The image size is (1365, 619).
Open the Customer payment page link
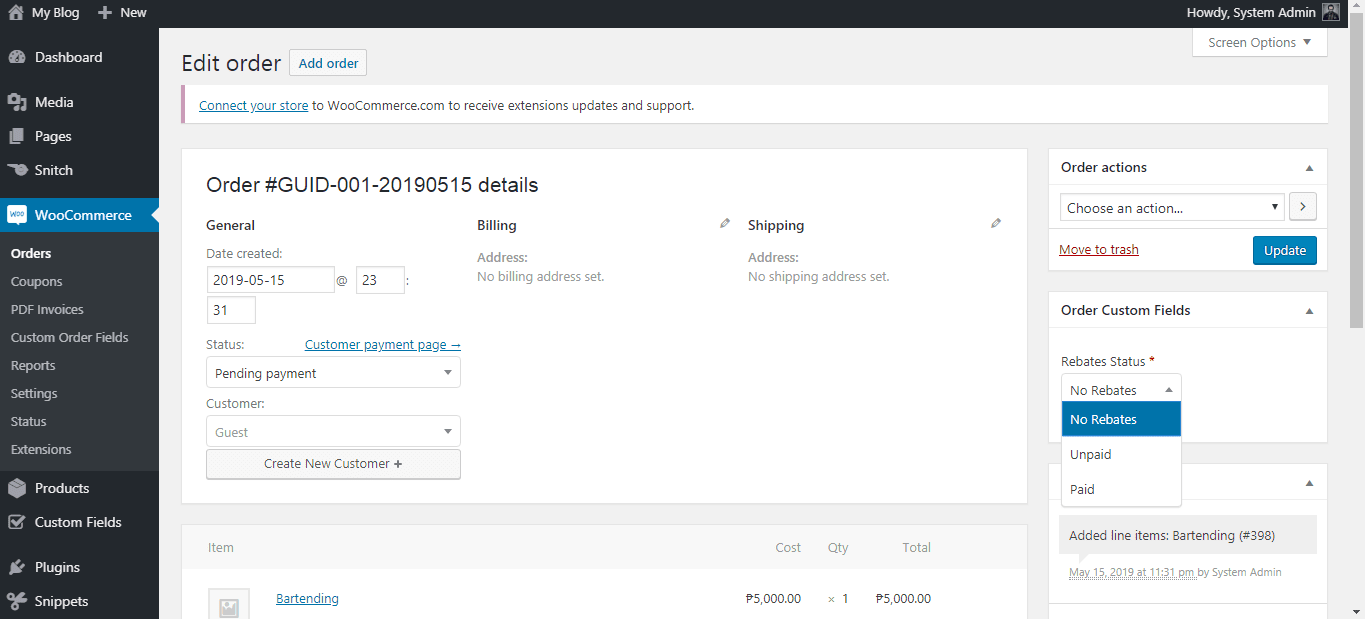[382, 344]
